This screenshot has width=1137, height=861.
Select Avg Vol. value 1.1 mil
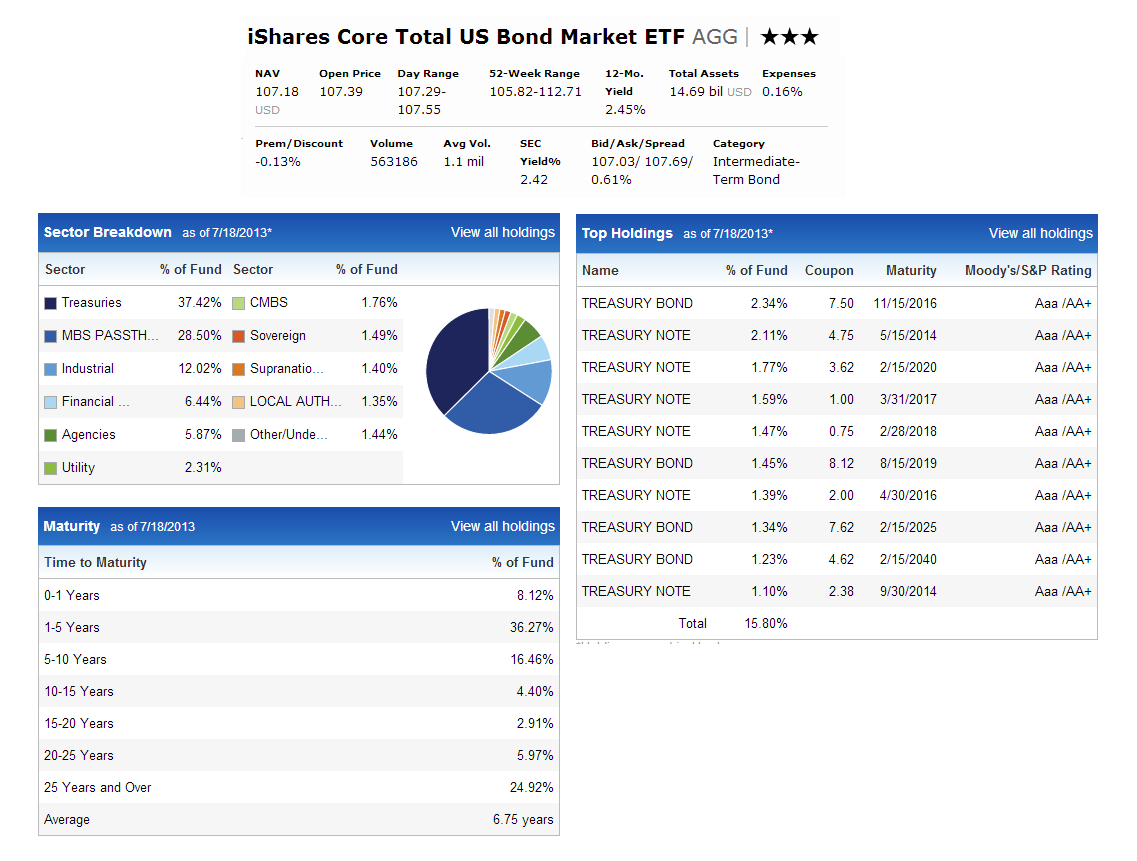click(463, 161)
